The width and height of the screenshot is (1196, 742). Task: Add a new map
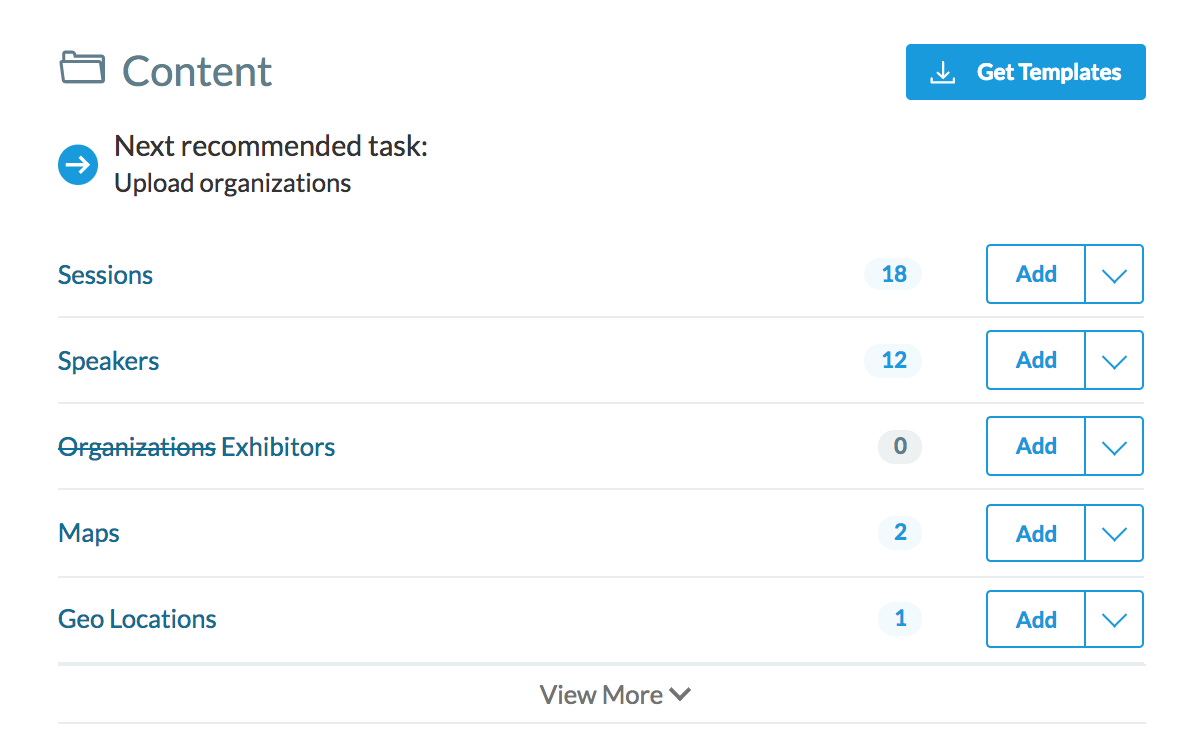tap(1035, 533)
